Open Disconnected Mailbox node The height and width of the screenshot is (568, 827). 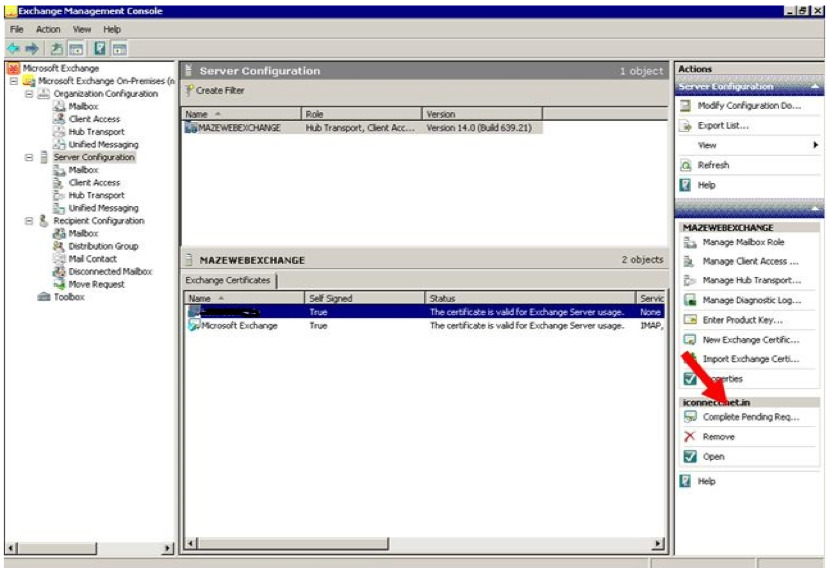pyautogui.click(x=110, y=271)
